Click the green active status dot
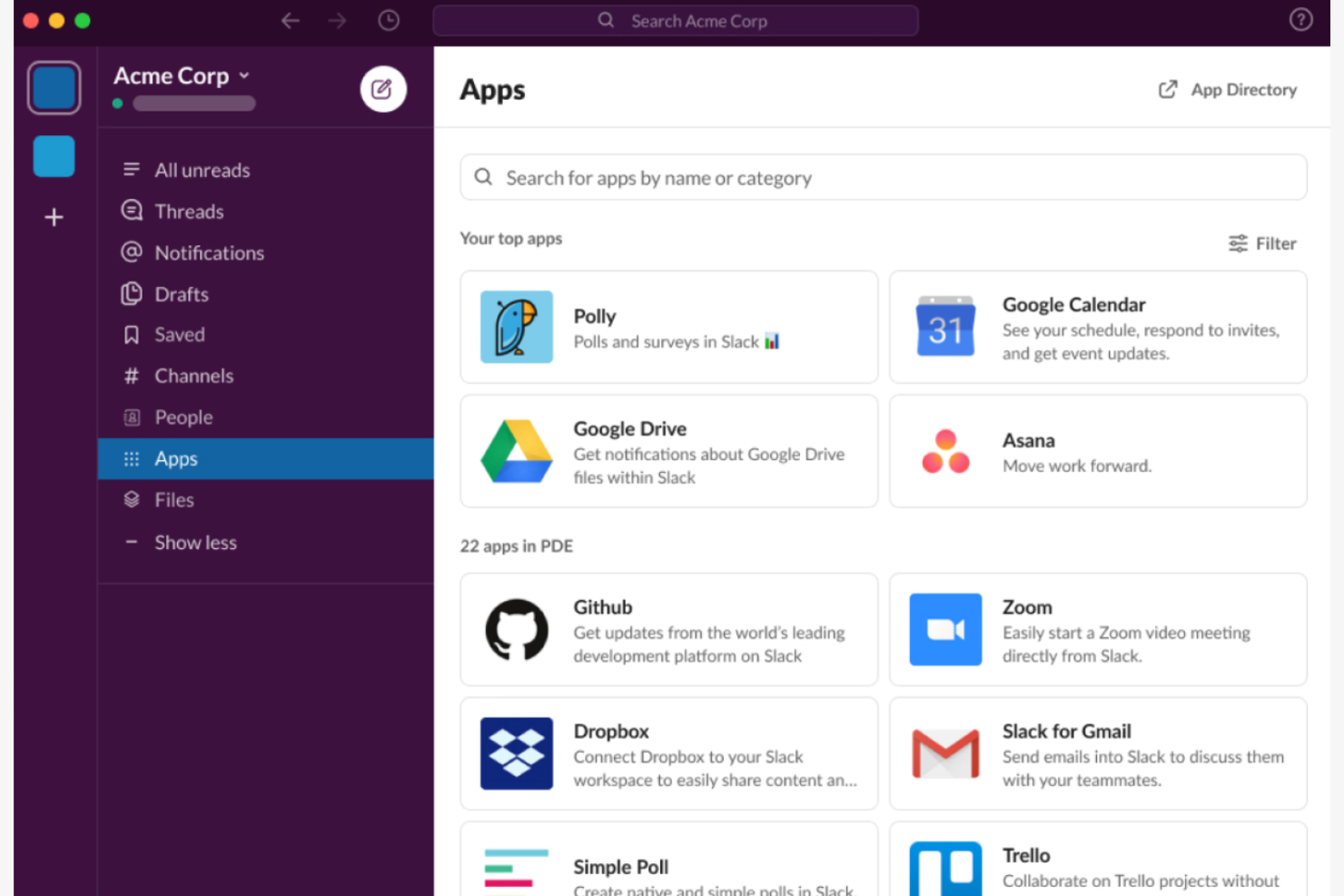This screenshot has height=896, width=1344. 117,103
